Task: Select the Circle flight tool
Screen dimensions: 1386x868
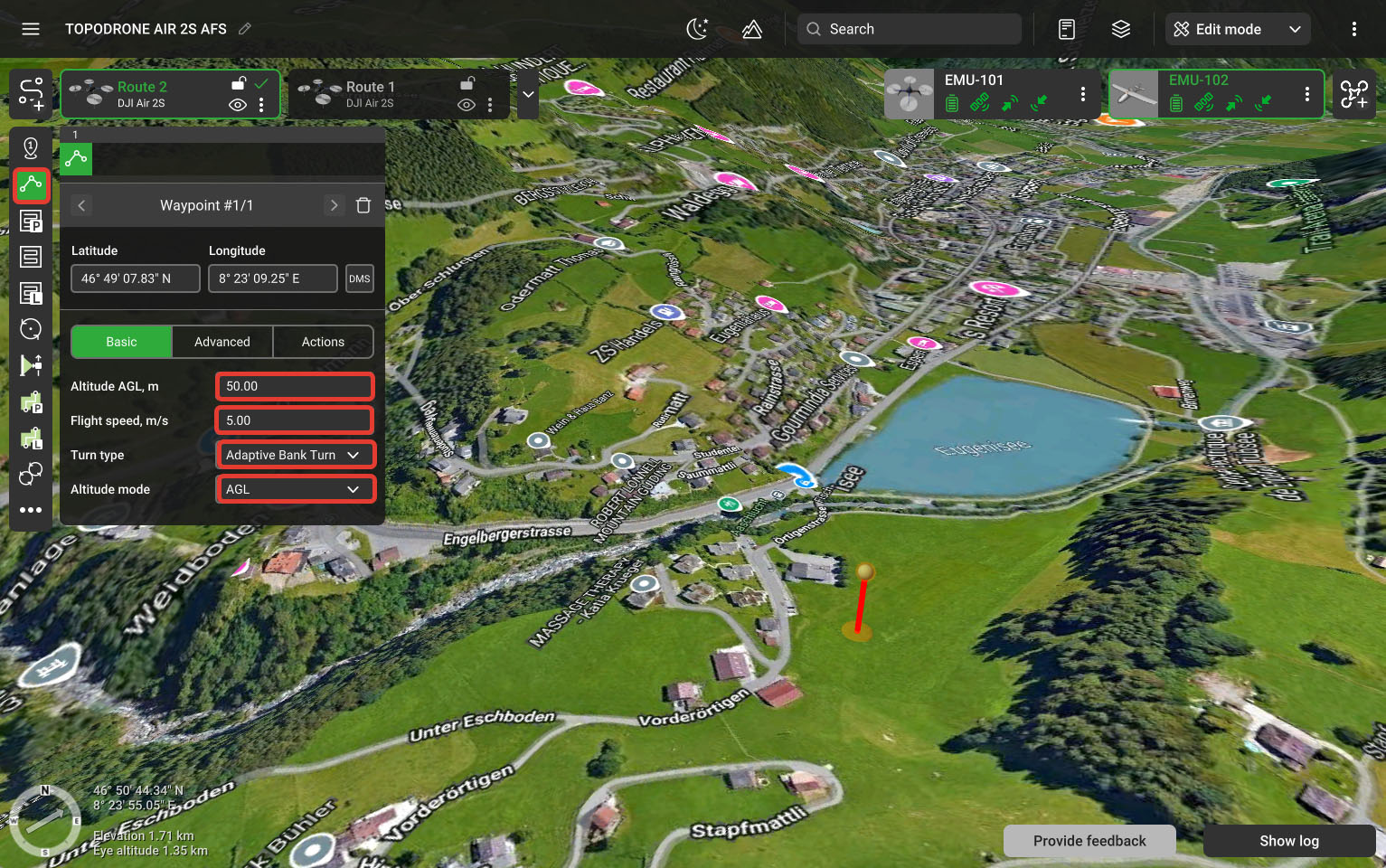Action: (31, 329)
